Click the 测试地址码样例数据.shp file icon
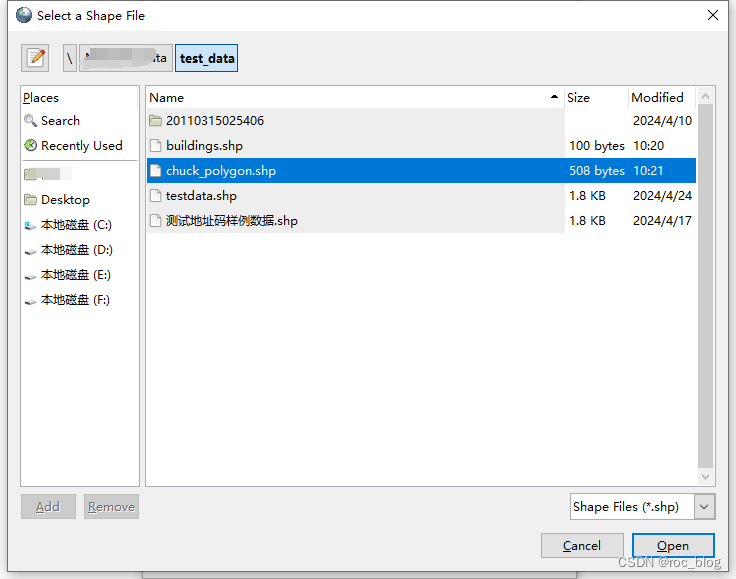 155,221
